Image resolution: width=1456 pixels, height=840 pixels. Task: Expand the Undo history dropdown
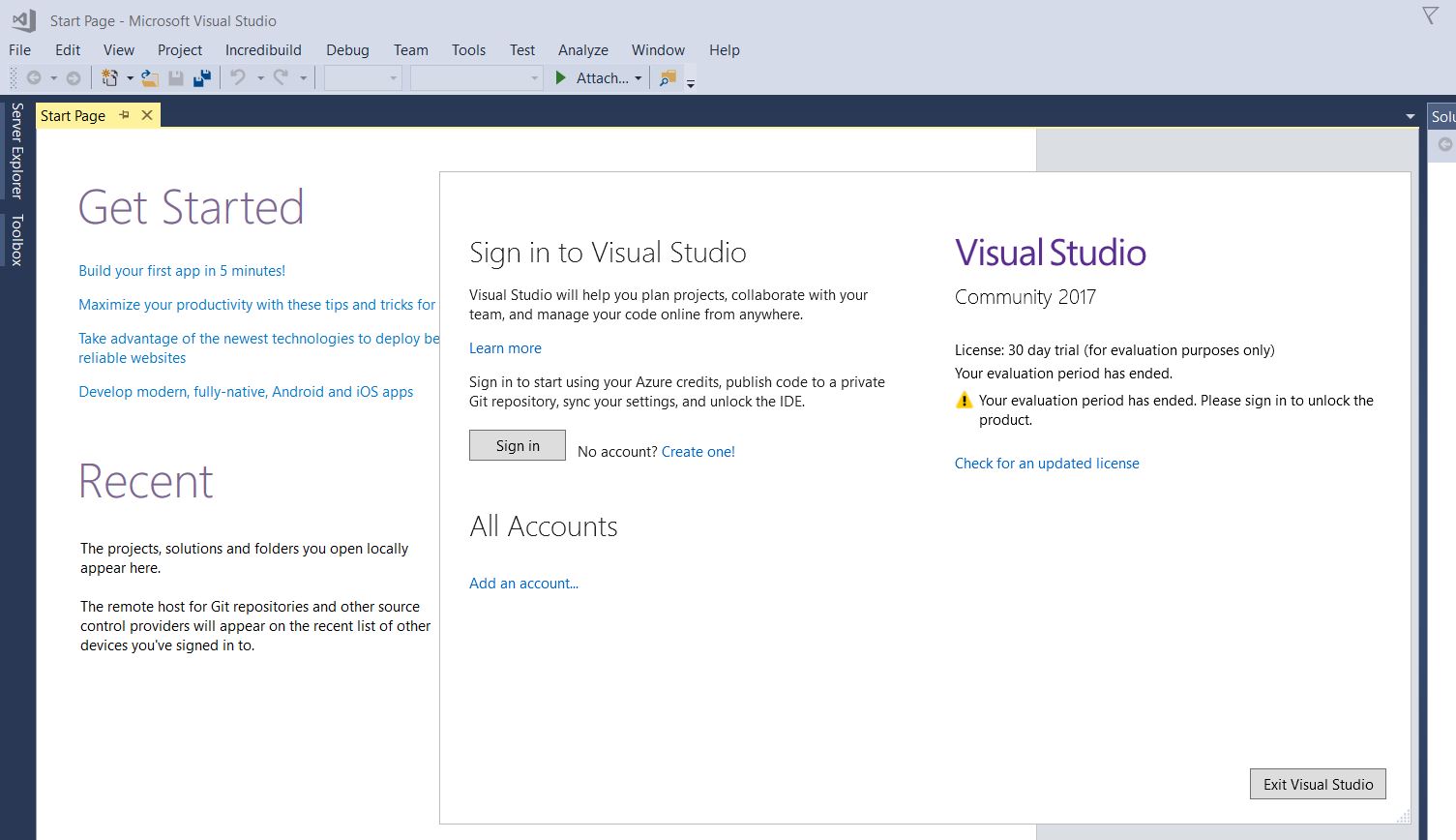click(260, 78)
